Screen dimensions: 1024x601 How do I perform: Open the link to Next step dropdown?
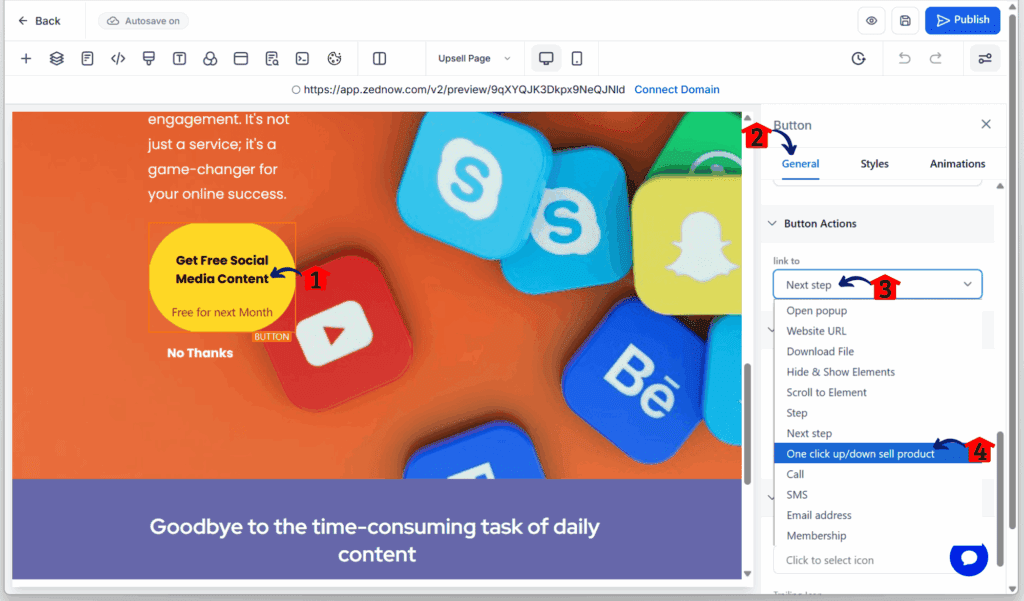878,285
